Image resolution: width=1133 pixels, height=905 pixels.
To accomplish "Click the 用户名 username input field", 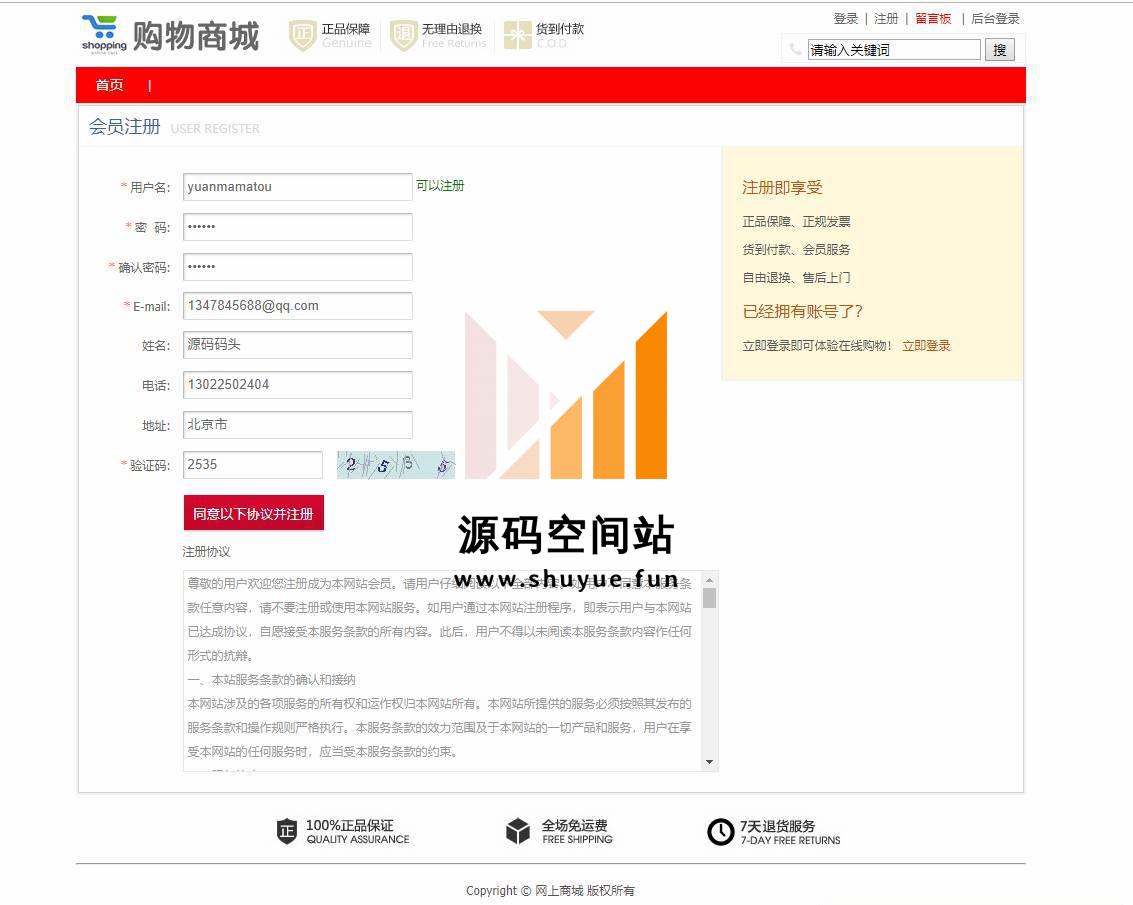I will 298,186.
